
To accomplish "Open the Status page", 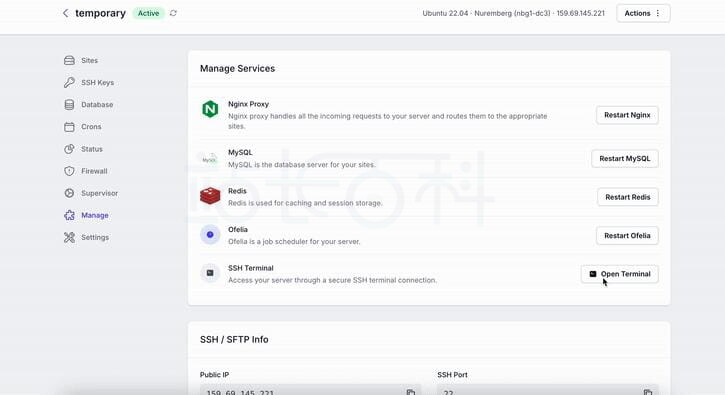I will pyautogui.click(x=92, y=149).
